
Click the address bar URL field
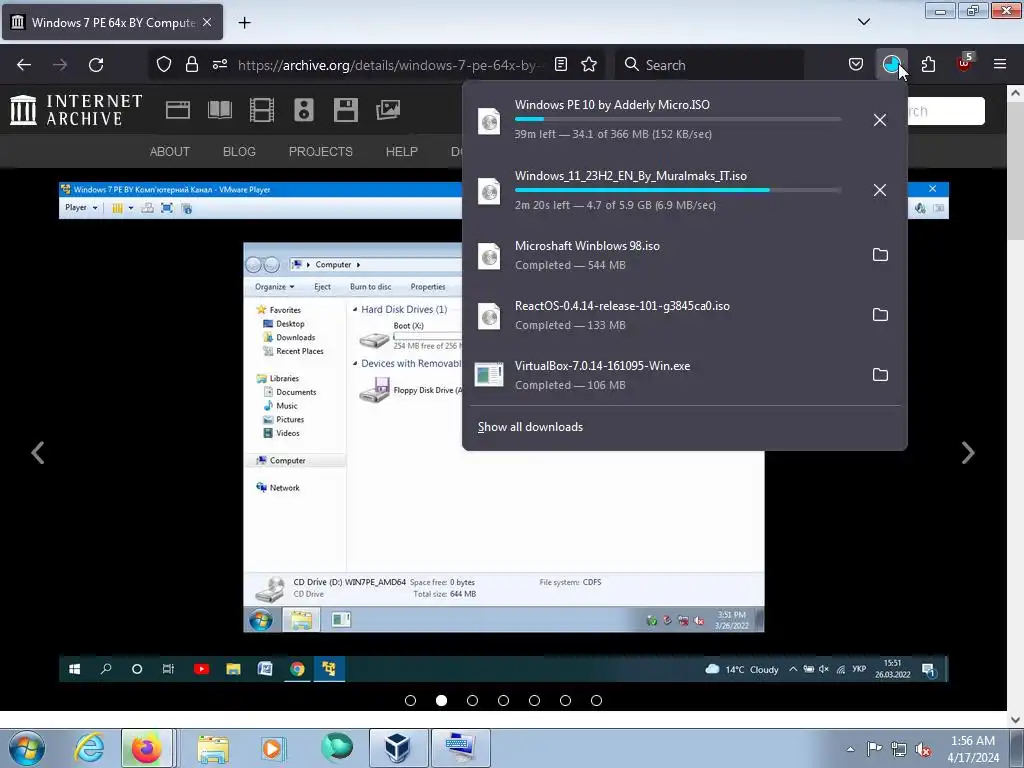click(389, 65)
